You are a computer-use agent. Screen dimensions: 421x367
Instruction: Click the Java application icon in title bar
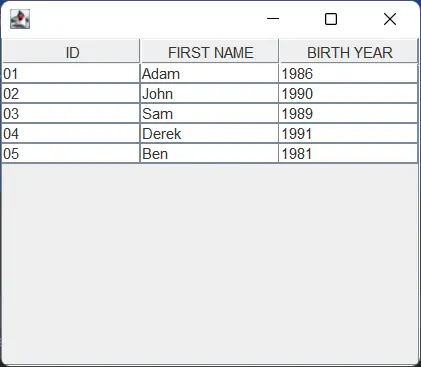coord(20,19)
